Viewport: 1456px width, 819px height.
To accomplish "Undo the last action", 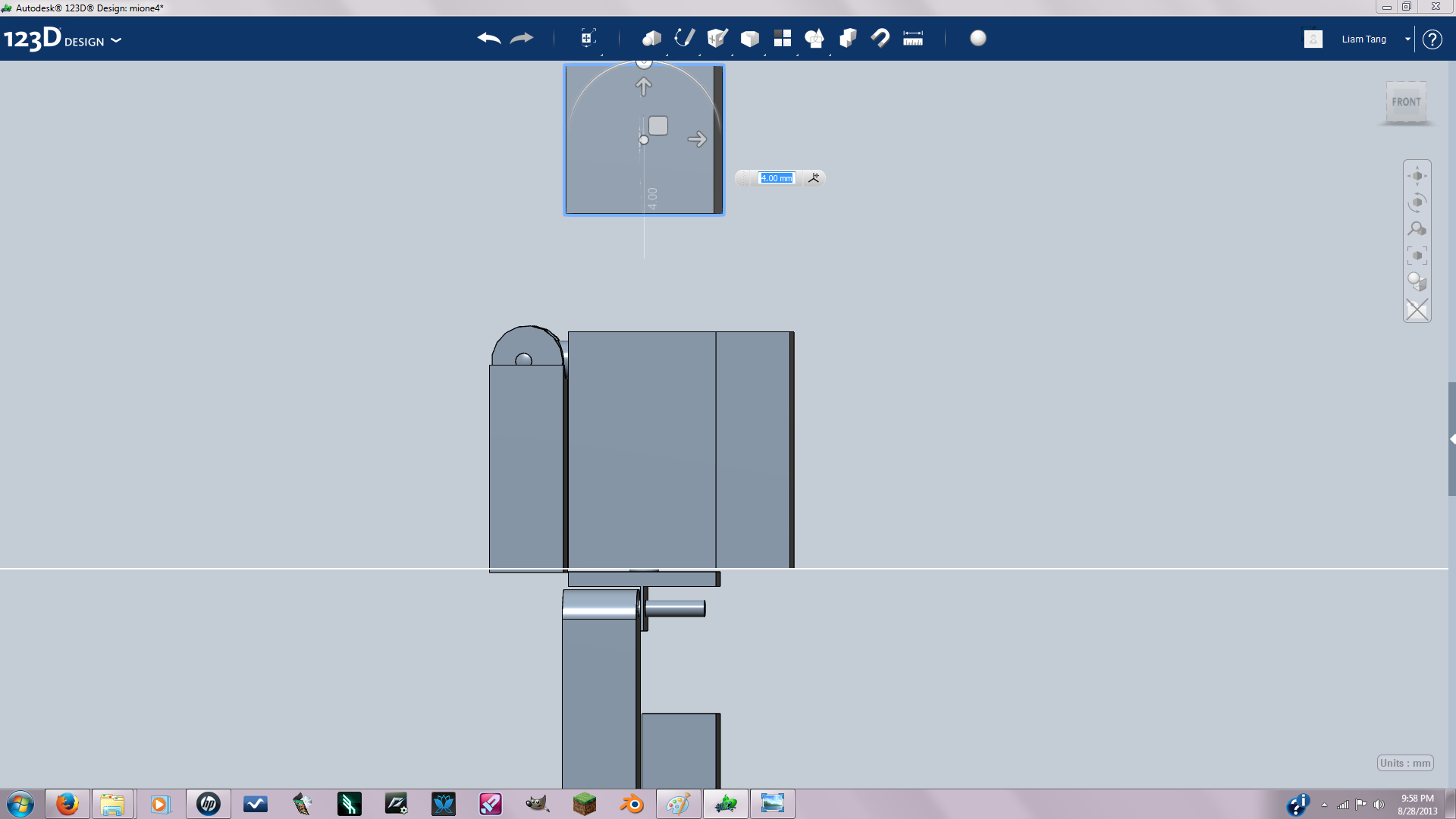I will 489,38.
